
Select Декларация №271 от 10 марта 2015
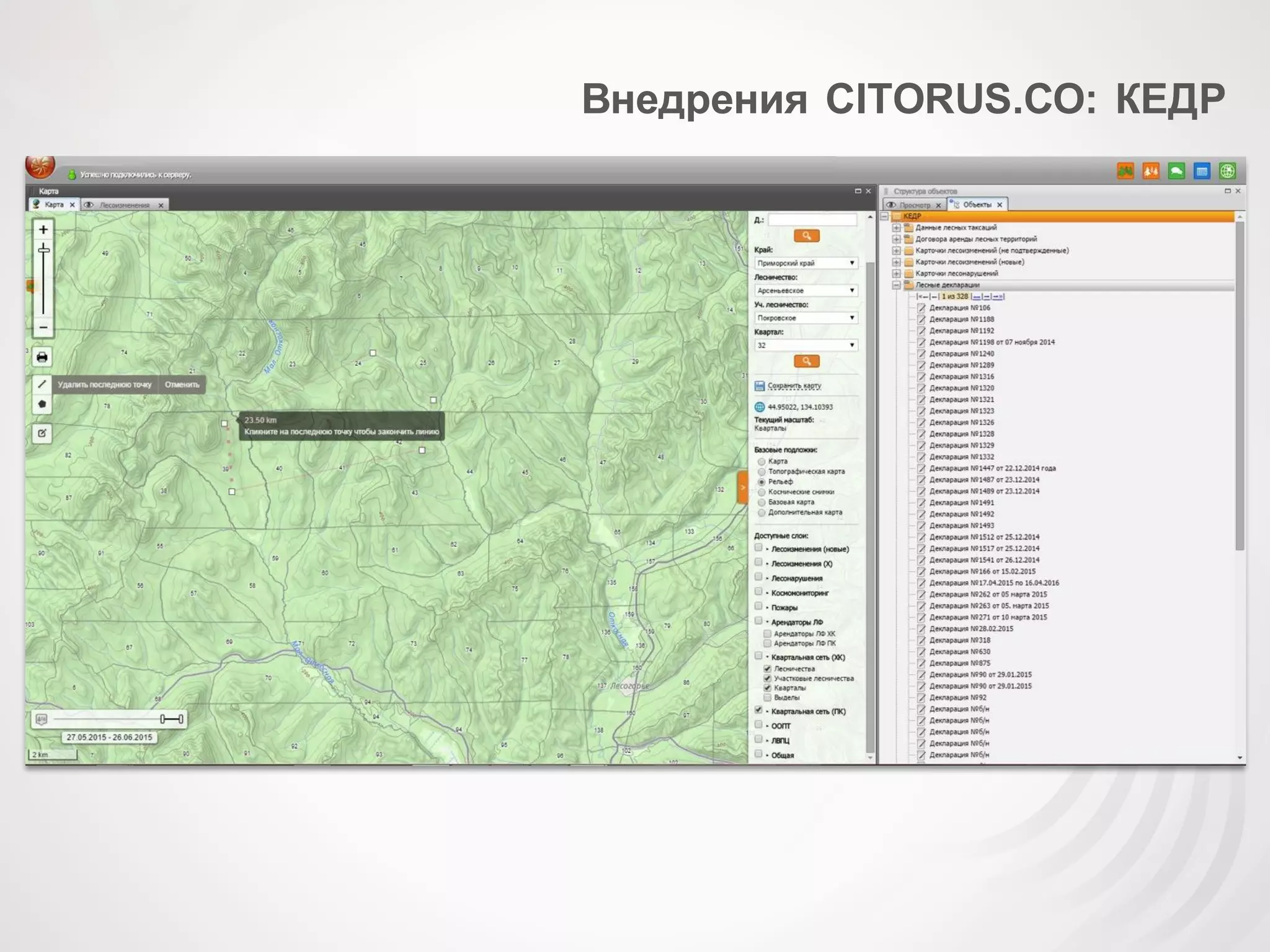point(988,617)
